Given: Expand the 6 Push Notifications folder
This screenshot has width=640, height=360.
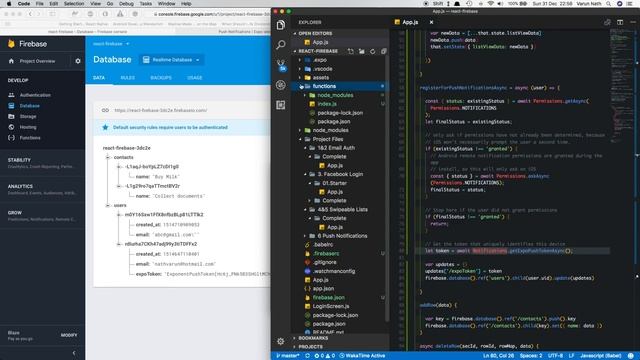Looking at the screenshot, I should [x=305, y=236].
